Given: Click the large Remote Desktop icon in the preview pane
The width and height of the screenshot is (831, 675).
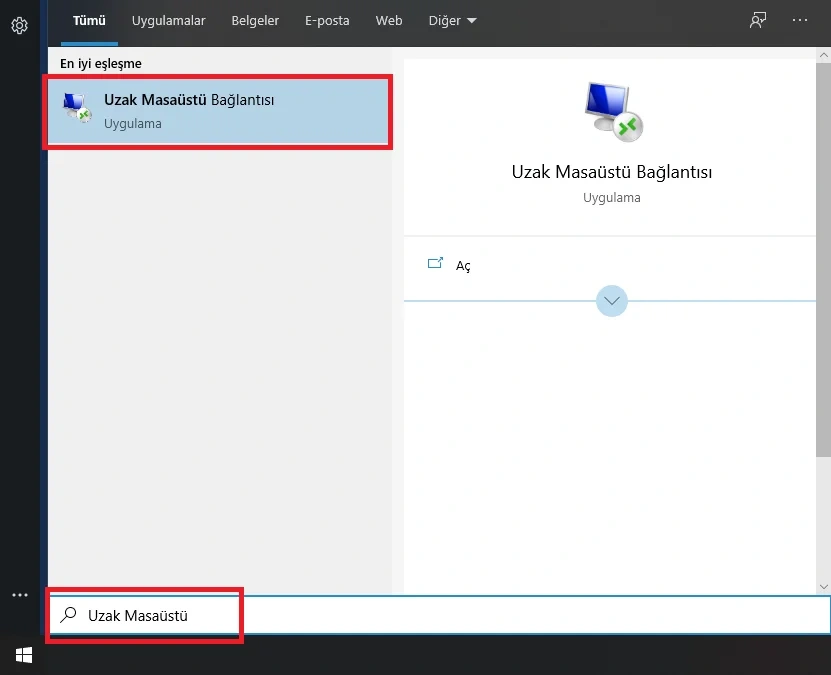Looking at the screenshot, I should (x=611, y=111).
